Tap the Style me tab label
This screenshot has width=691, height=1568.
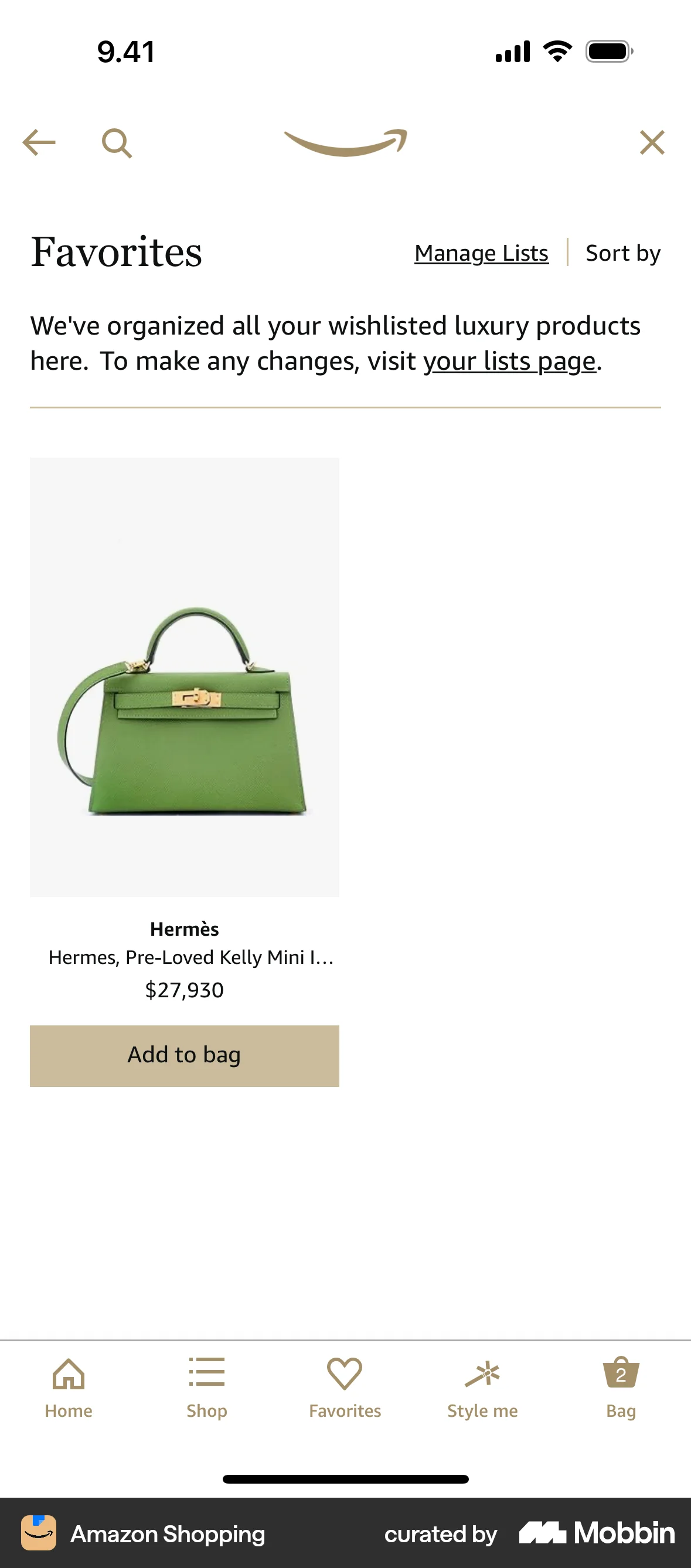coord(482,1410)
